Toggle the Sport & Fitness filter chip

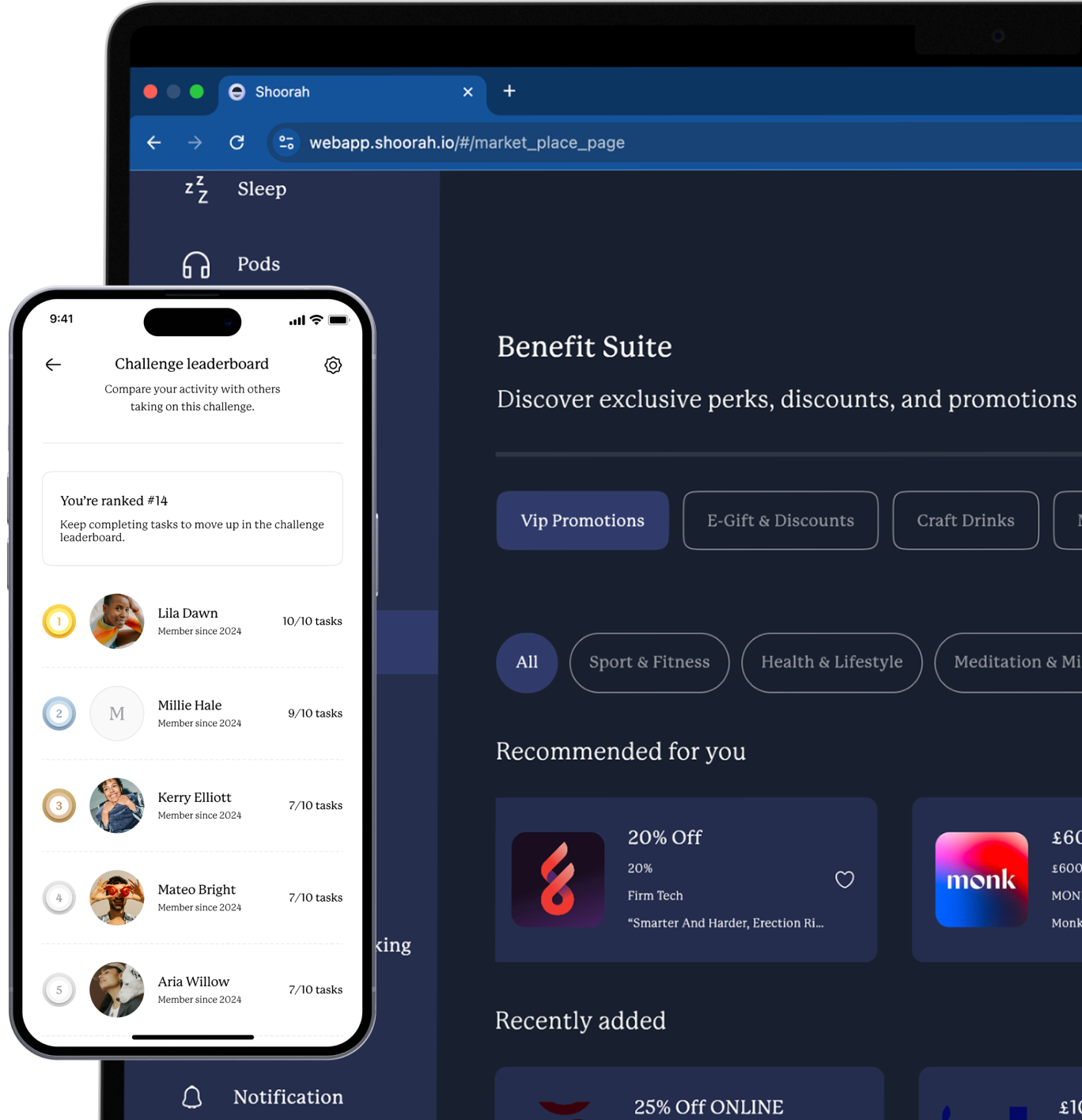point(649,663)
